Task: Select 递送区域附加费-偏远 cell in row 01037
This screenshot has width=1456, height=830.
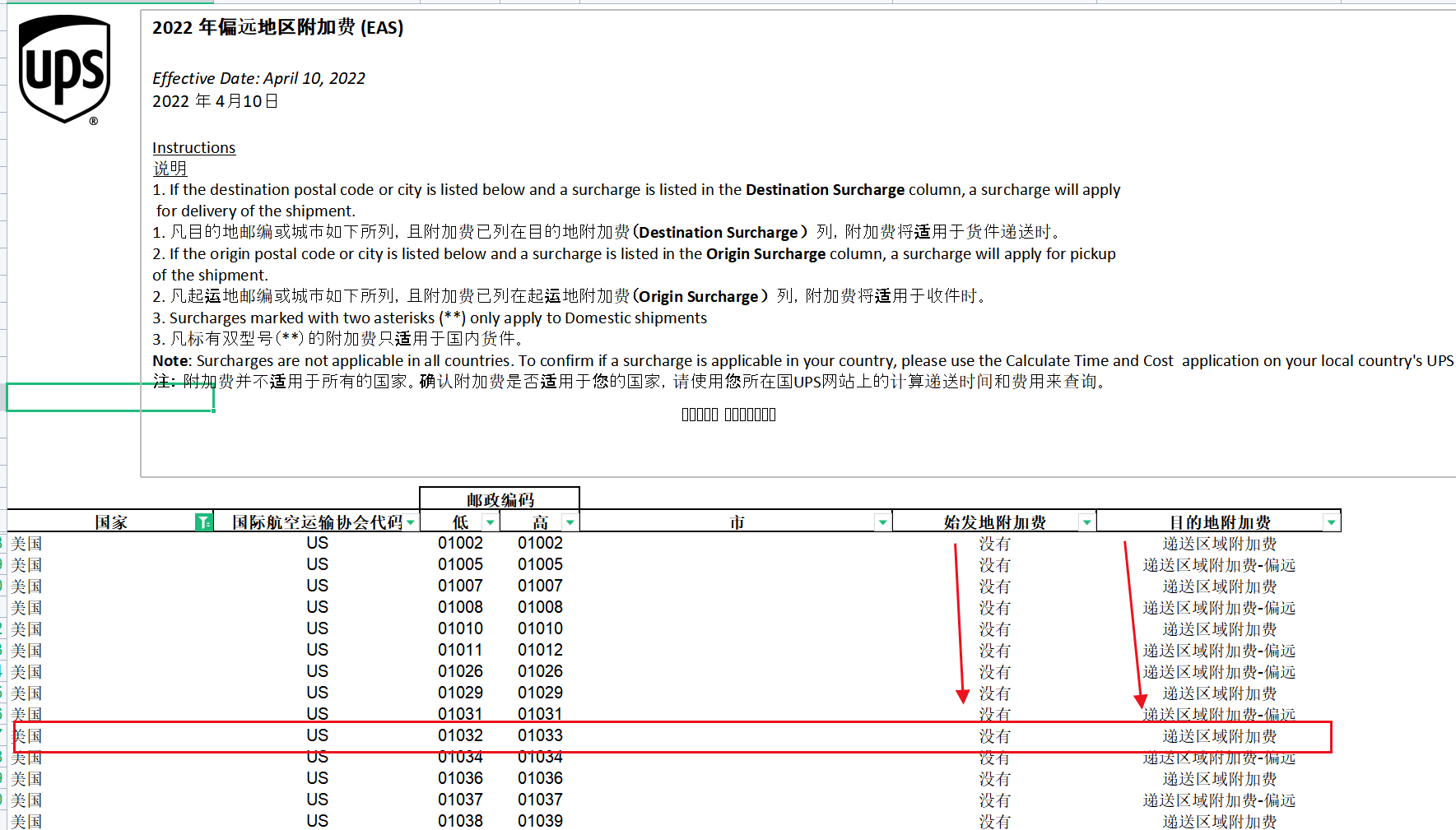Action: point(1219,800)
